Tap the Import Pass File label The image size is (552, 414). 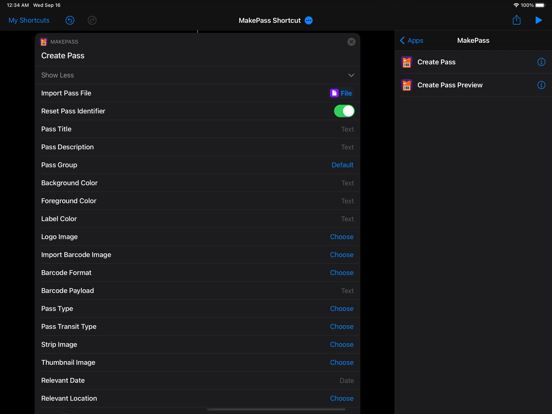click(x=66, y=93)
